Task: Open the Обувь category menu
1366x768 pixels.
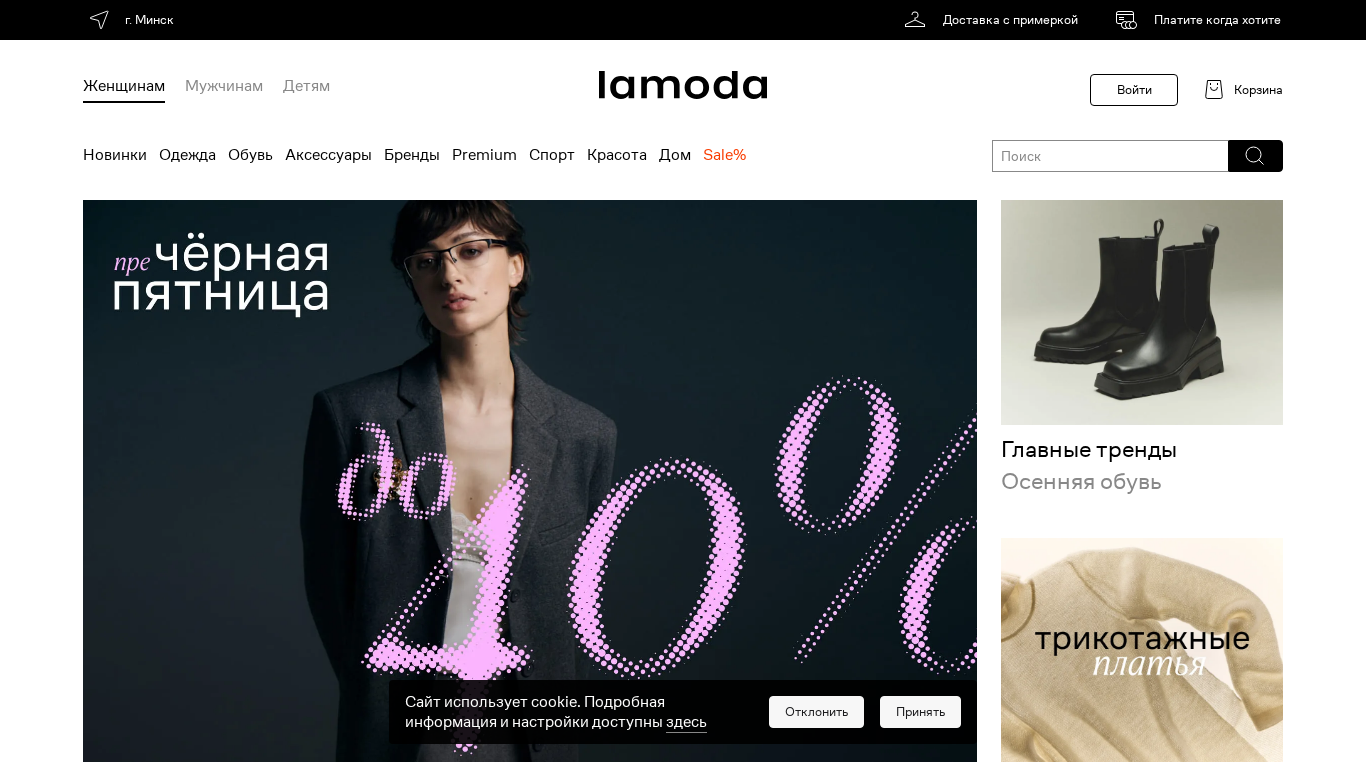Action: 250,155
